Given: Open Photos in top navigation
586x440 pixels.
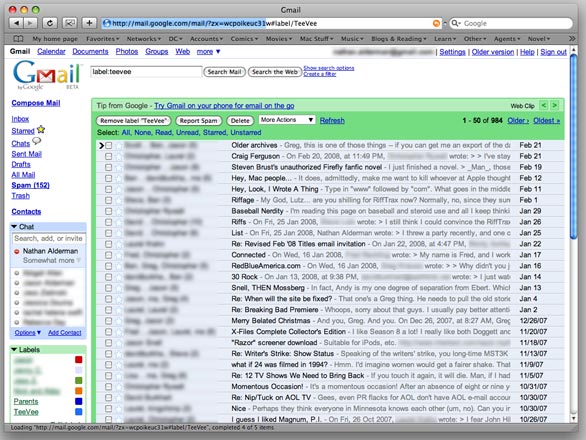Looking at the screenshot, I should (127, 52).
